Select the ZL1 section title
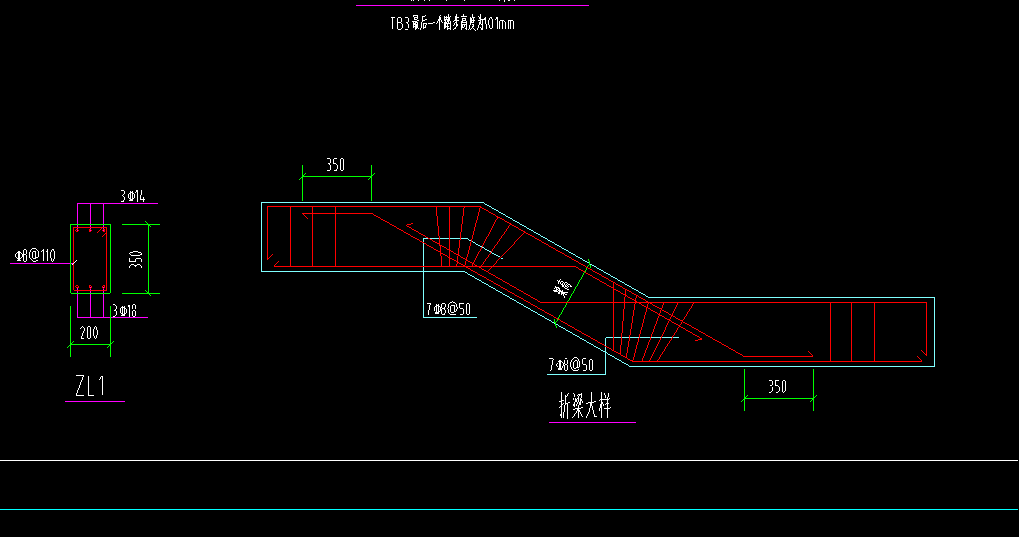Image resolution: width=1019 pixels, height=537 pixels. [x=90, y=386]
